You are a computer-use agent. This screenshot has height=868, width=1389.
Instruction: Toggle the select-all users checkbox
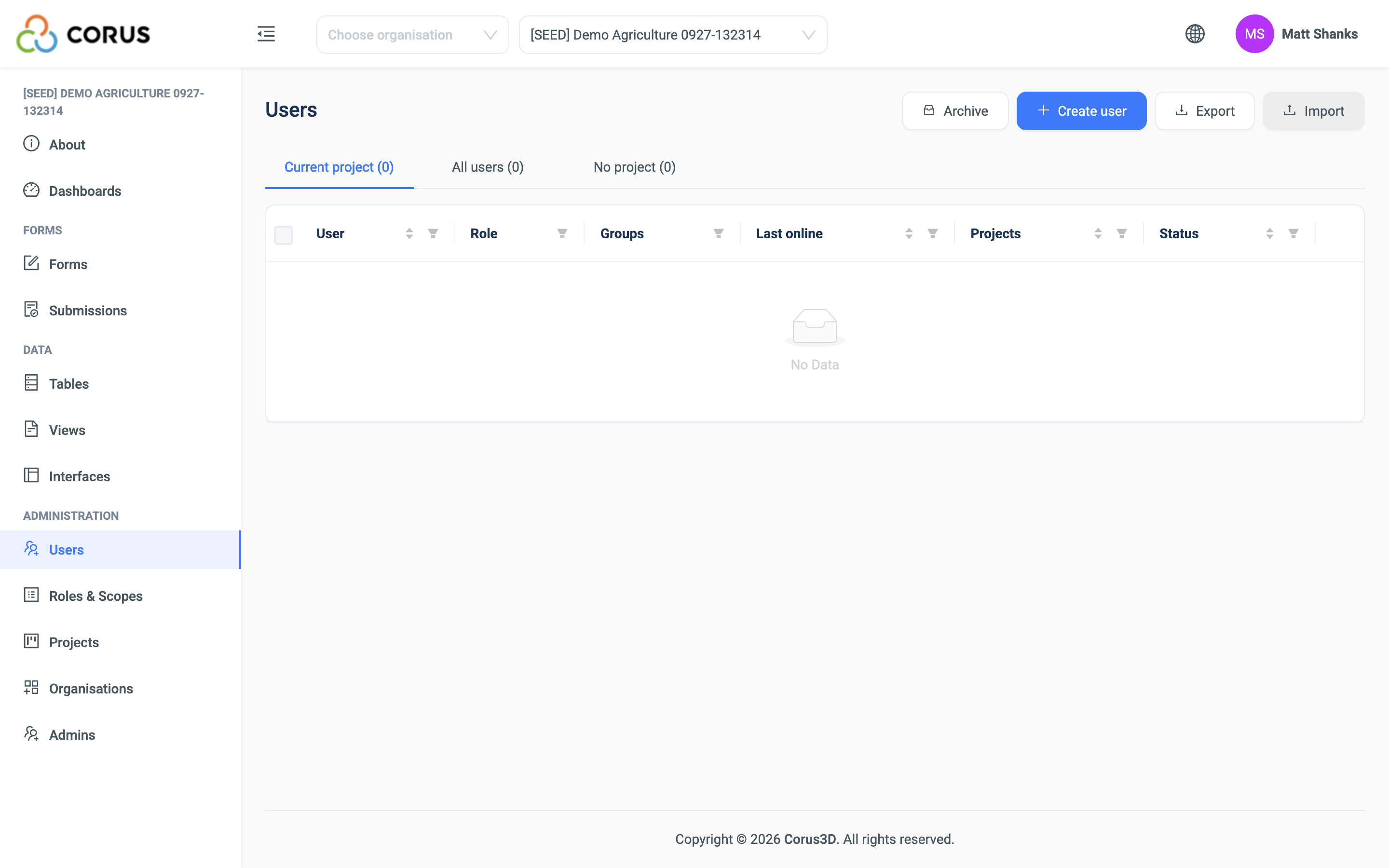coord(284,234)
